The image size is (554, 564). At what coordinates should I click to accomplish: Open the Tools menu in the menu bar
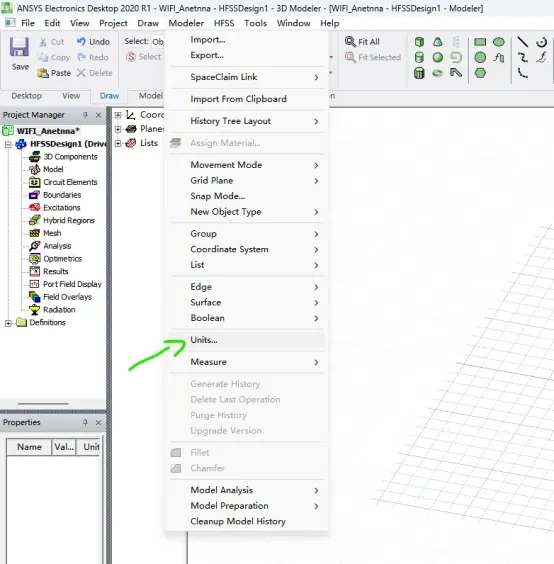pos(255,23)
